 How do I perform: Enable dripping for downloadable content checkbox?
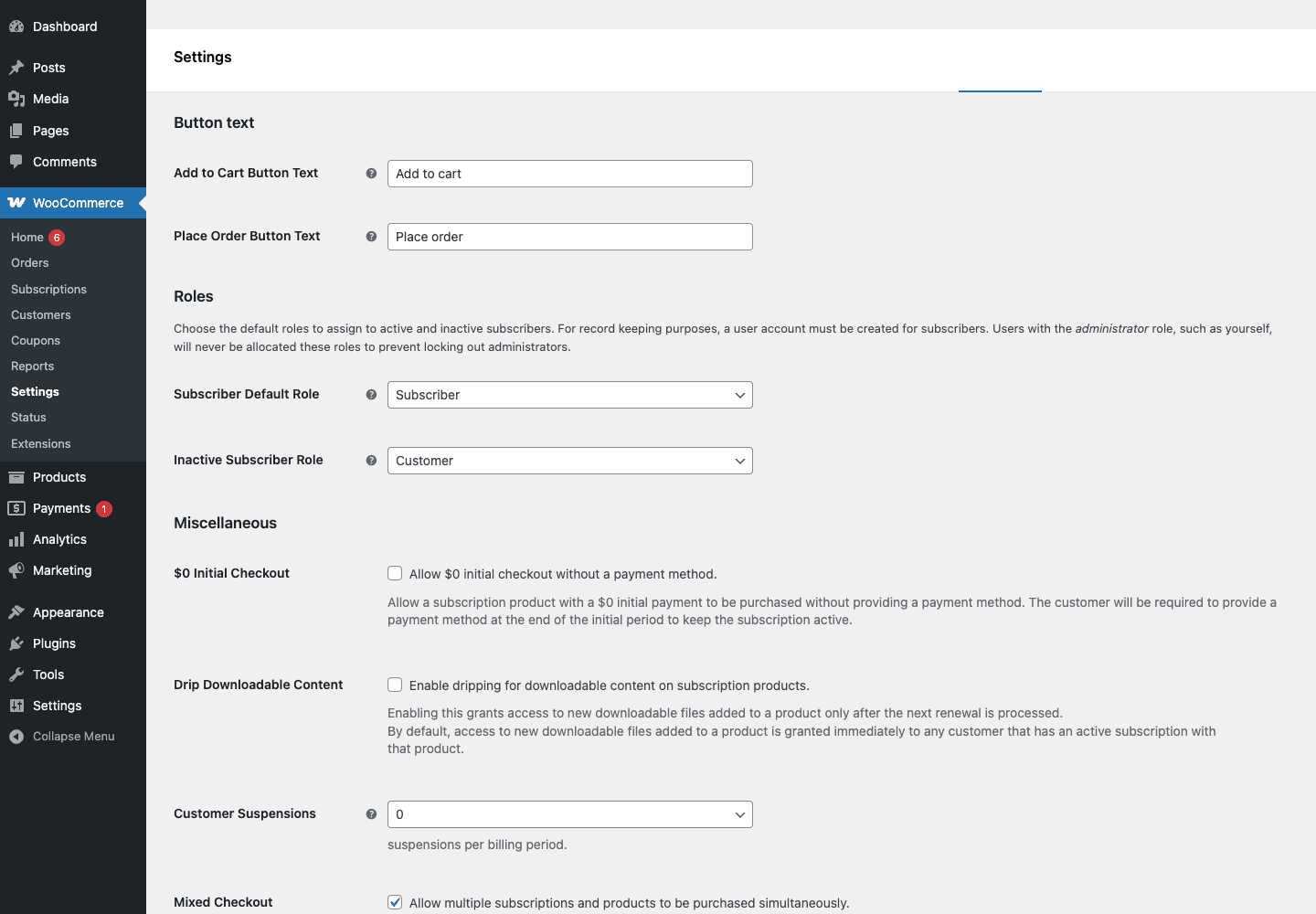[x=395, y=685]
